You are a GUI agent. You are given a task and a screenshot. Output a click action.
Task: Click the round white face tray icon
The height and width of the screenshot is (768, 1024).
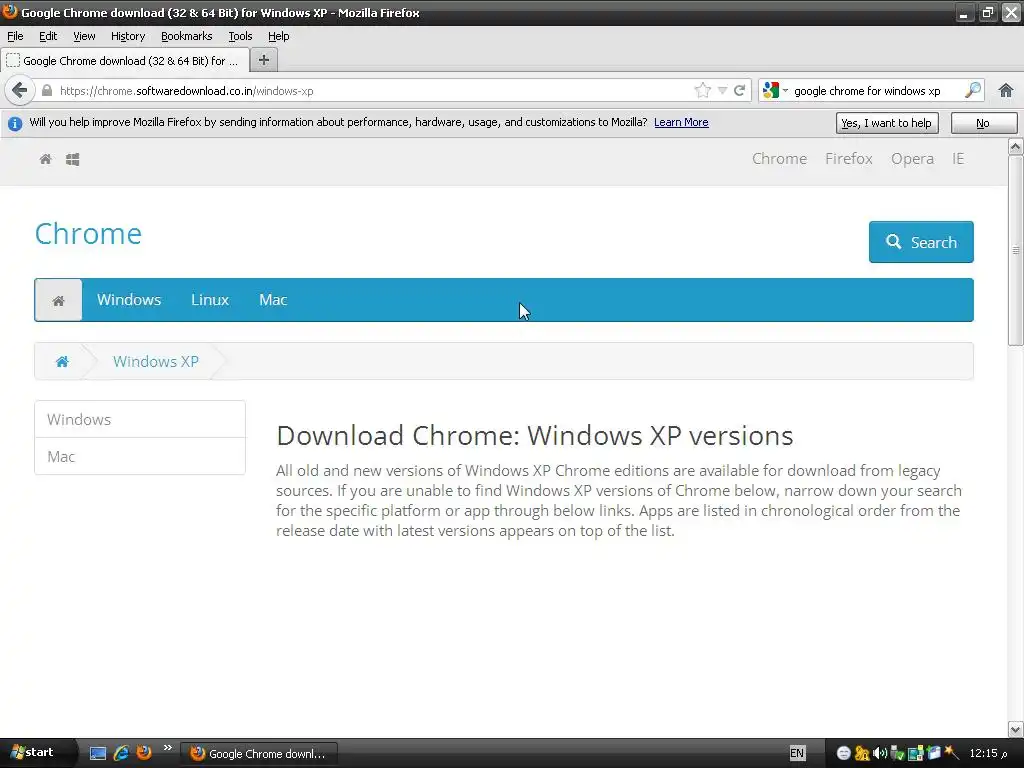click(x=844, y=754)
